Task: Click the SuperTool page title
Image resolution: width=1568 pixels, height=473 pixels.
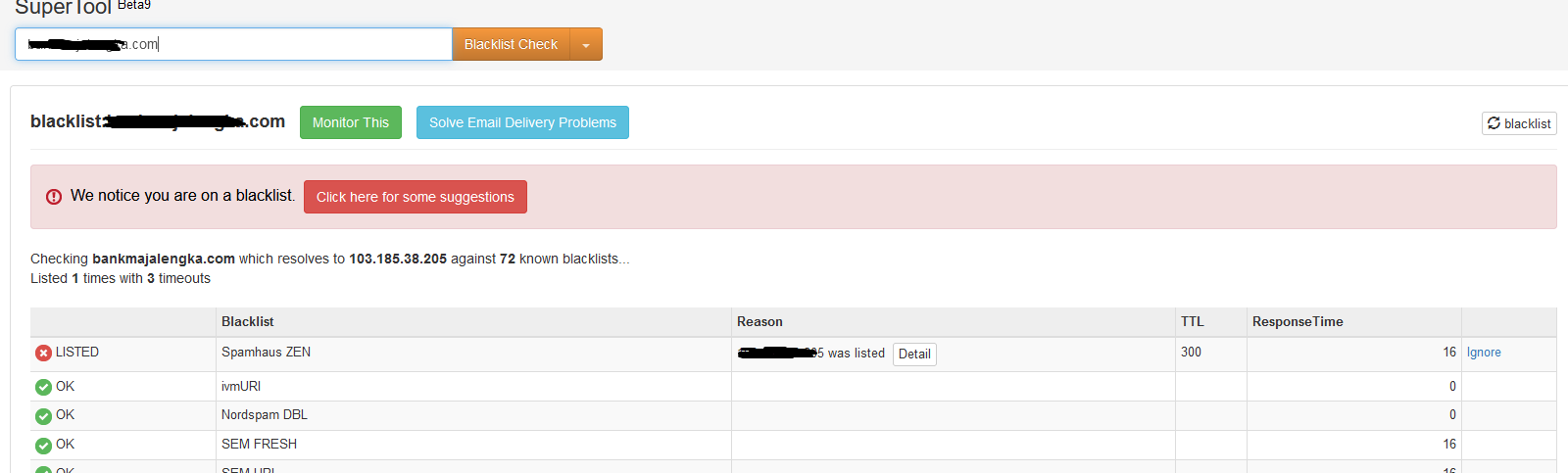Action: [x=64, y=7]
